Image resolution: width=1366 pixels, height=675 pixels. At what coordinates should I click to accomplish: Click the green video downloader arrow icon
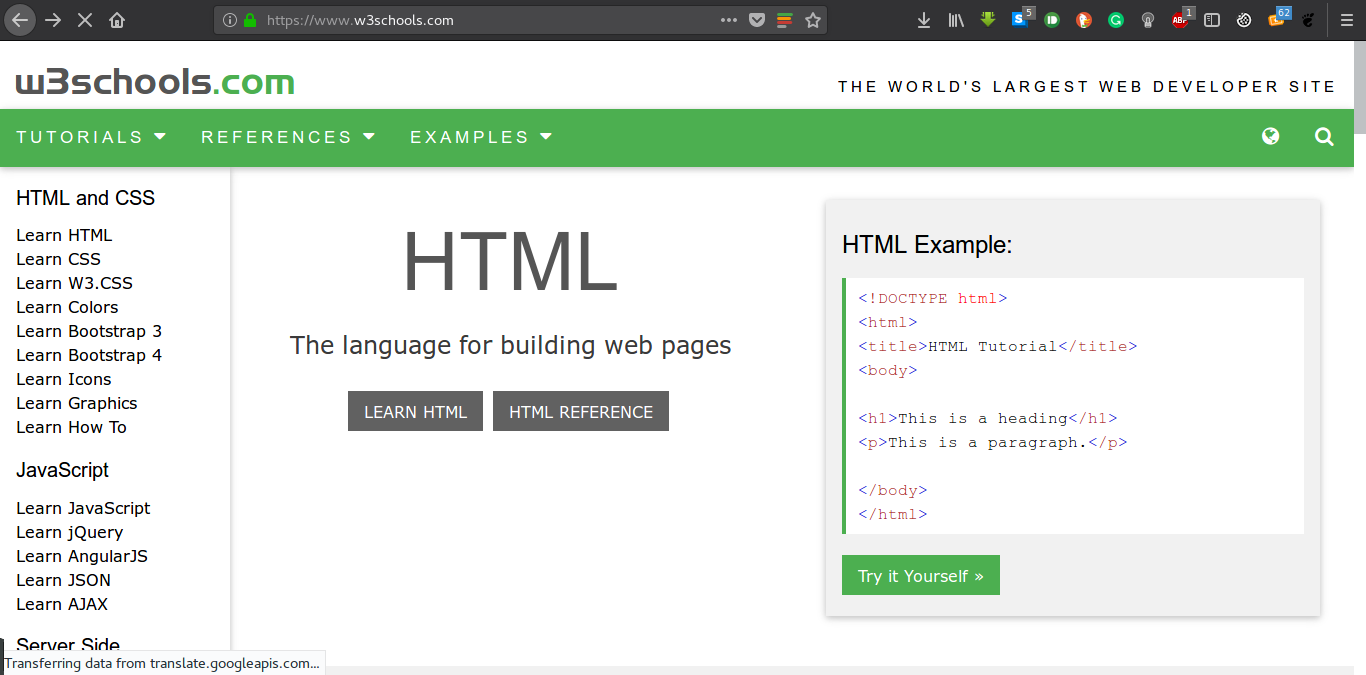988,20
